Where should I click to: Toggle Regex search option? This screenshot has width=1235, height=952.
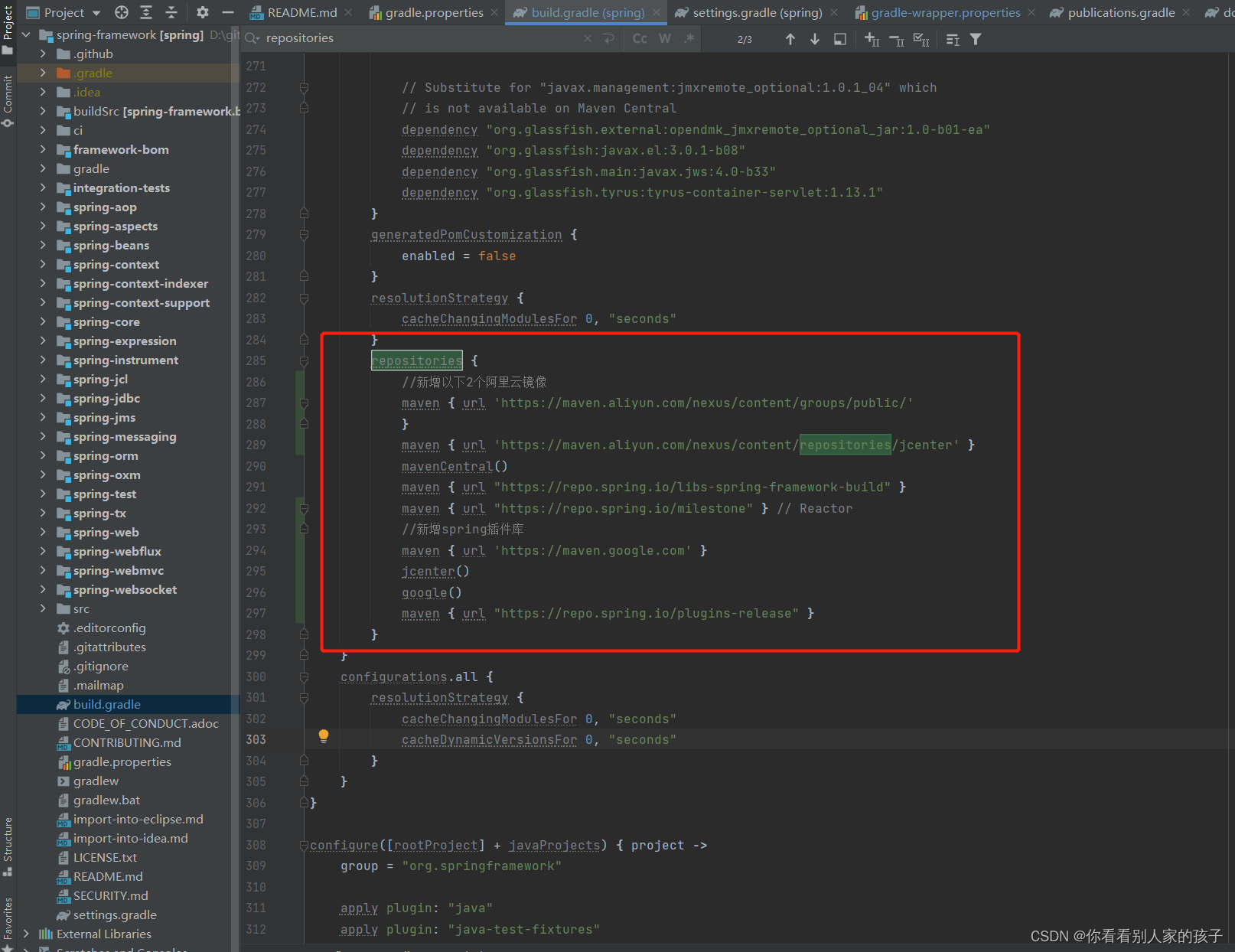click(x=689, y=37)
